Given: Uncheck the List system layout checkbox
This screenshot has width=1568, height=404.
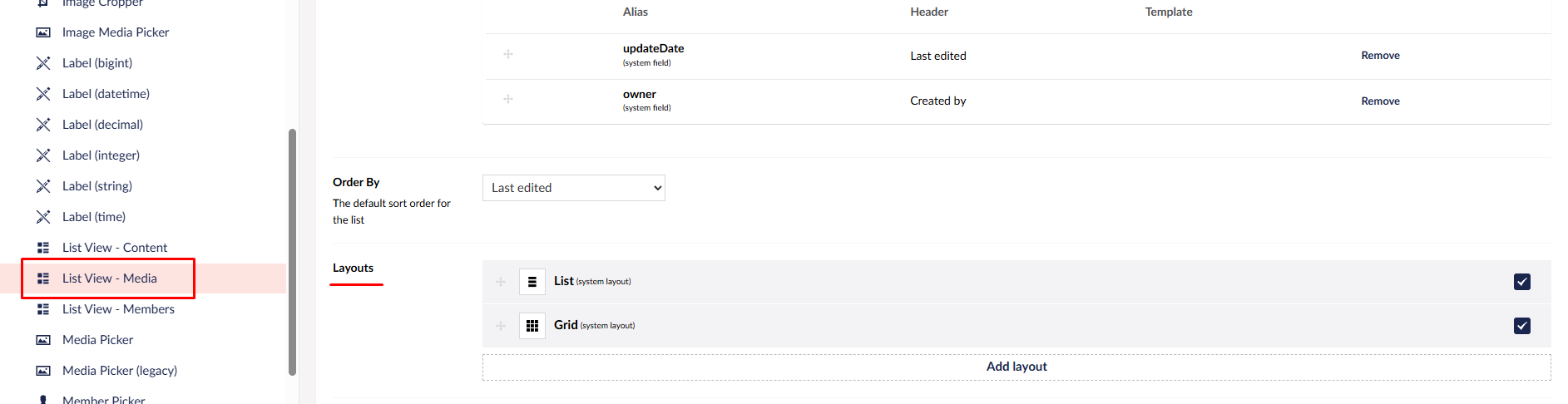Looking at the screenshot, I should point(1522,282).
